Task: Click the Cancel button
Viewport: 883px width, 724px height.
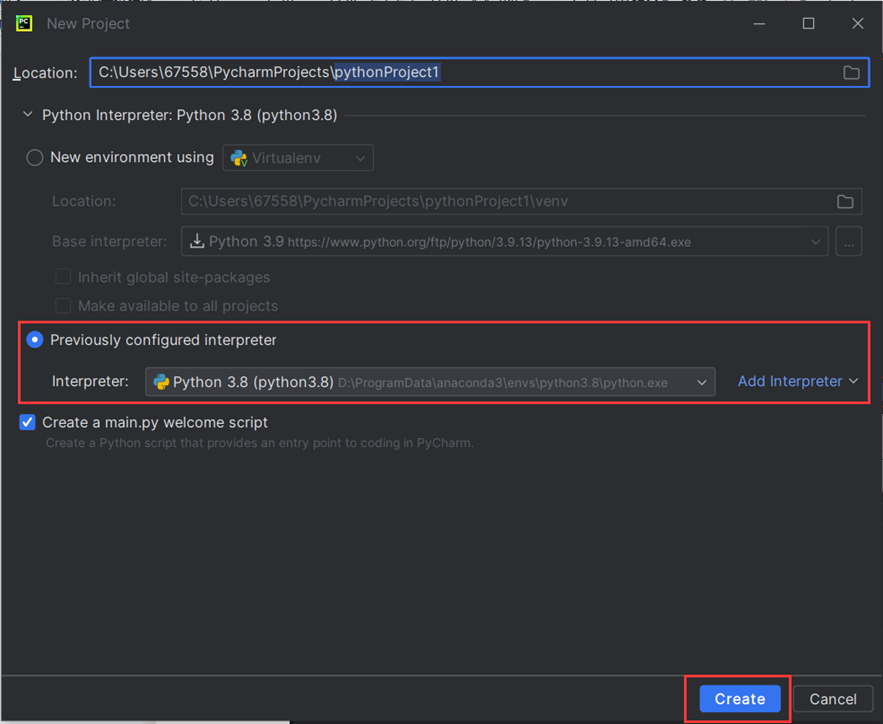Action: [833, 699]
